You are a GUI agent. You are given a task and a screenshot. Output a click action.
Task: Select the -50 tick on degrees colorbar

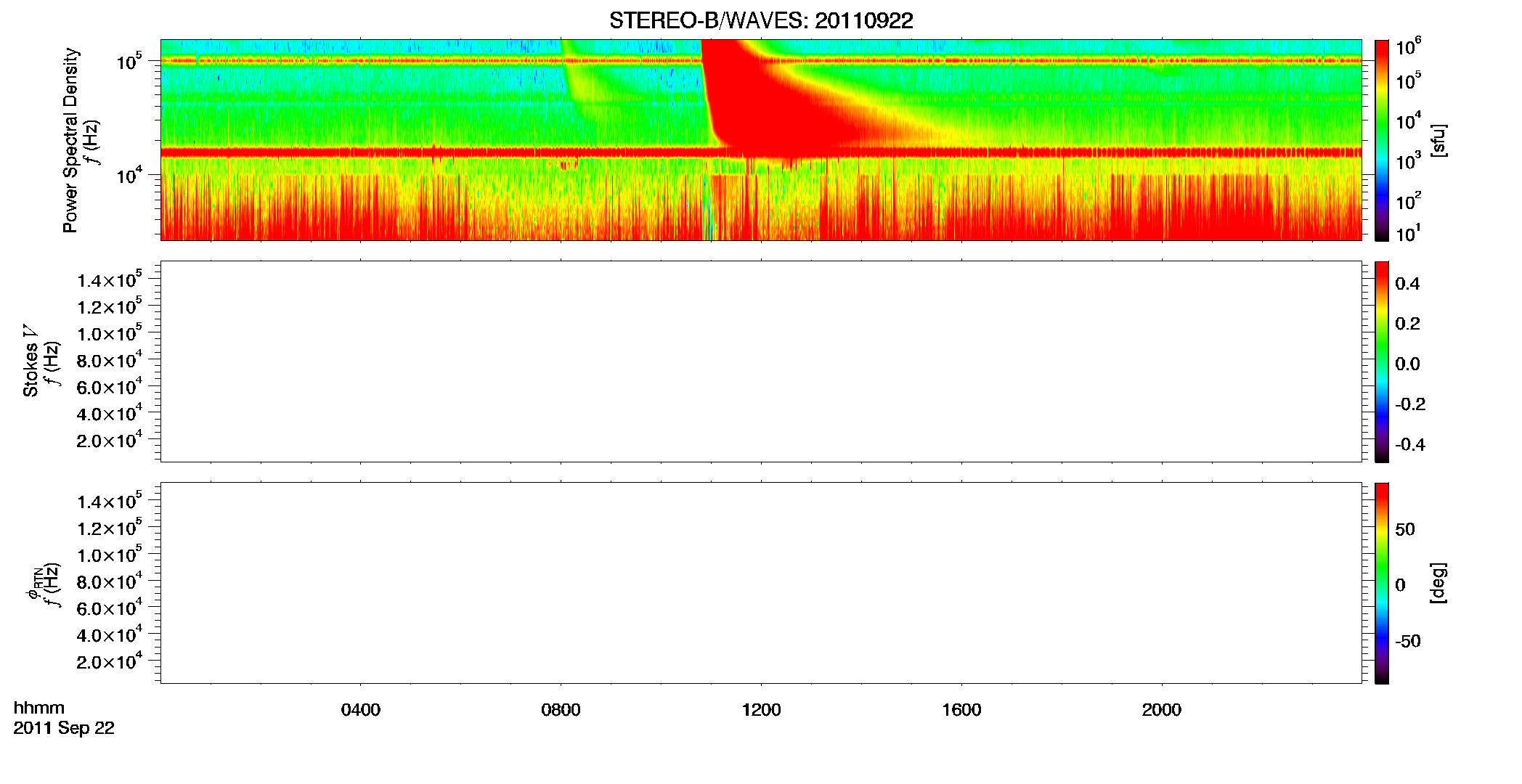click(1408, 642)
